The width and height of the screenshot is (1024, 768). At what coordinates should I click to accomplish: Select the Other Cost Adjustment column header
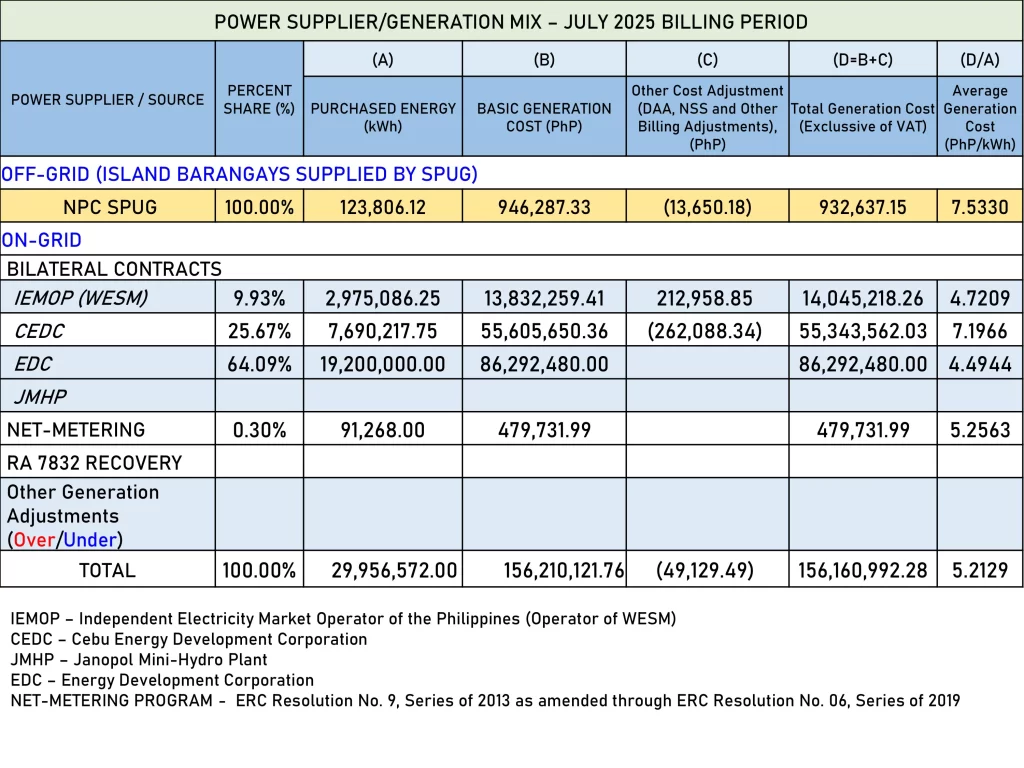(707, 117)
